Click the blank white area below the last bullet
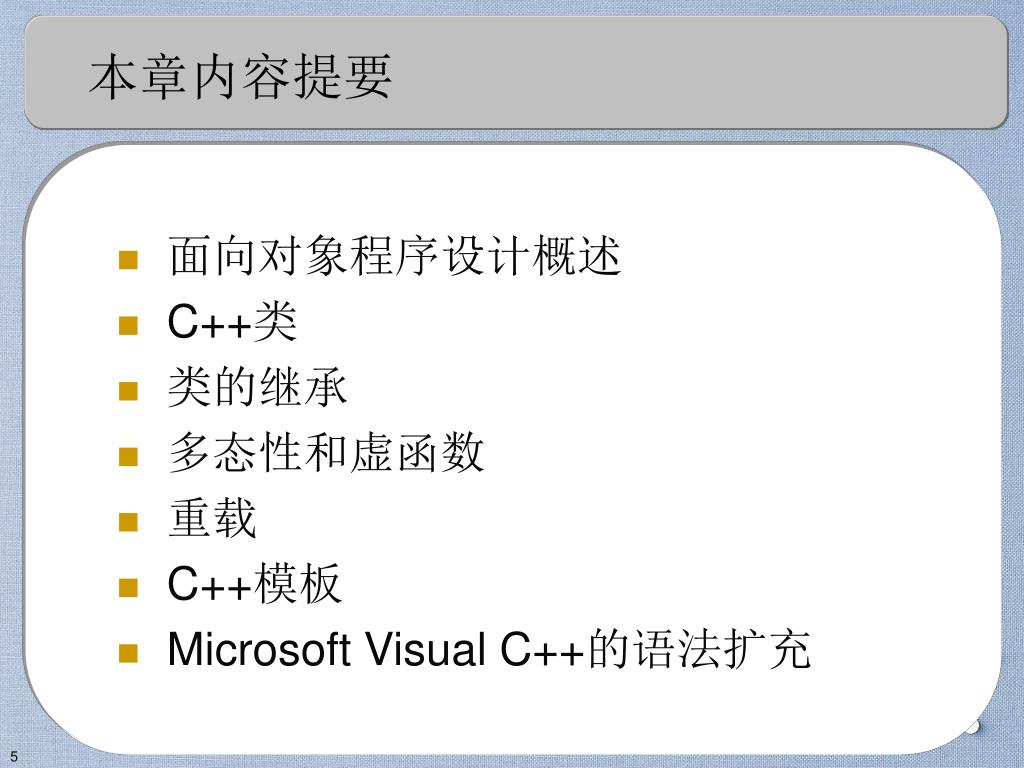1024x768 pixels. (x=509, y=712)
